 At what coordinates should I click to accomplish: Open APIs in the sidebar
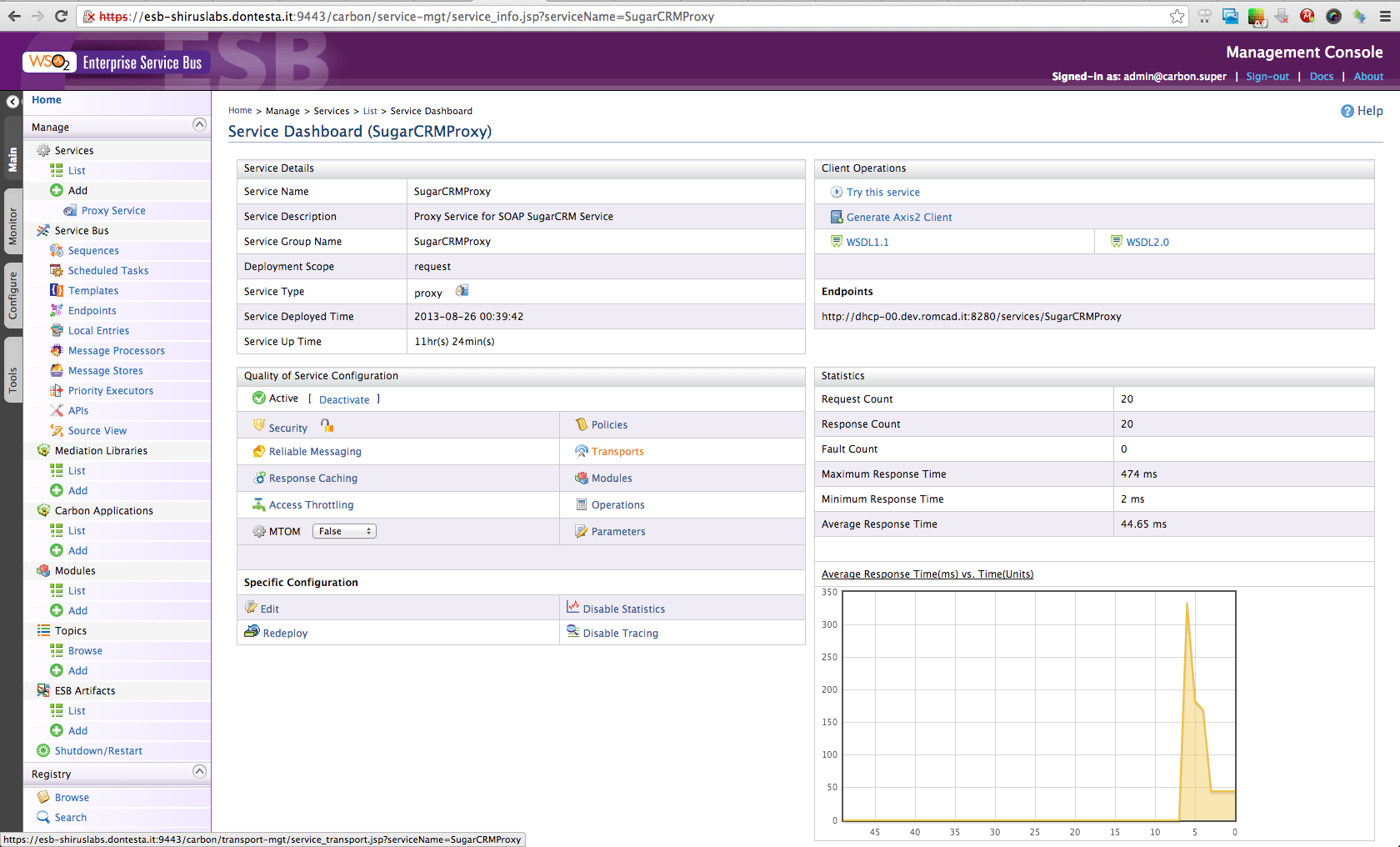(78, 410)
